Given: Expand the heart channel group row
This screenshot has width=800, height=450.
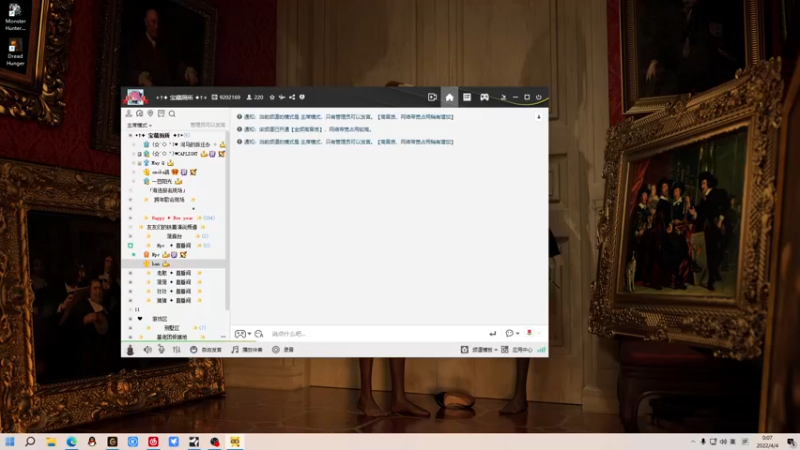Looking at the screenshot, I should point(130,319).
